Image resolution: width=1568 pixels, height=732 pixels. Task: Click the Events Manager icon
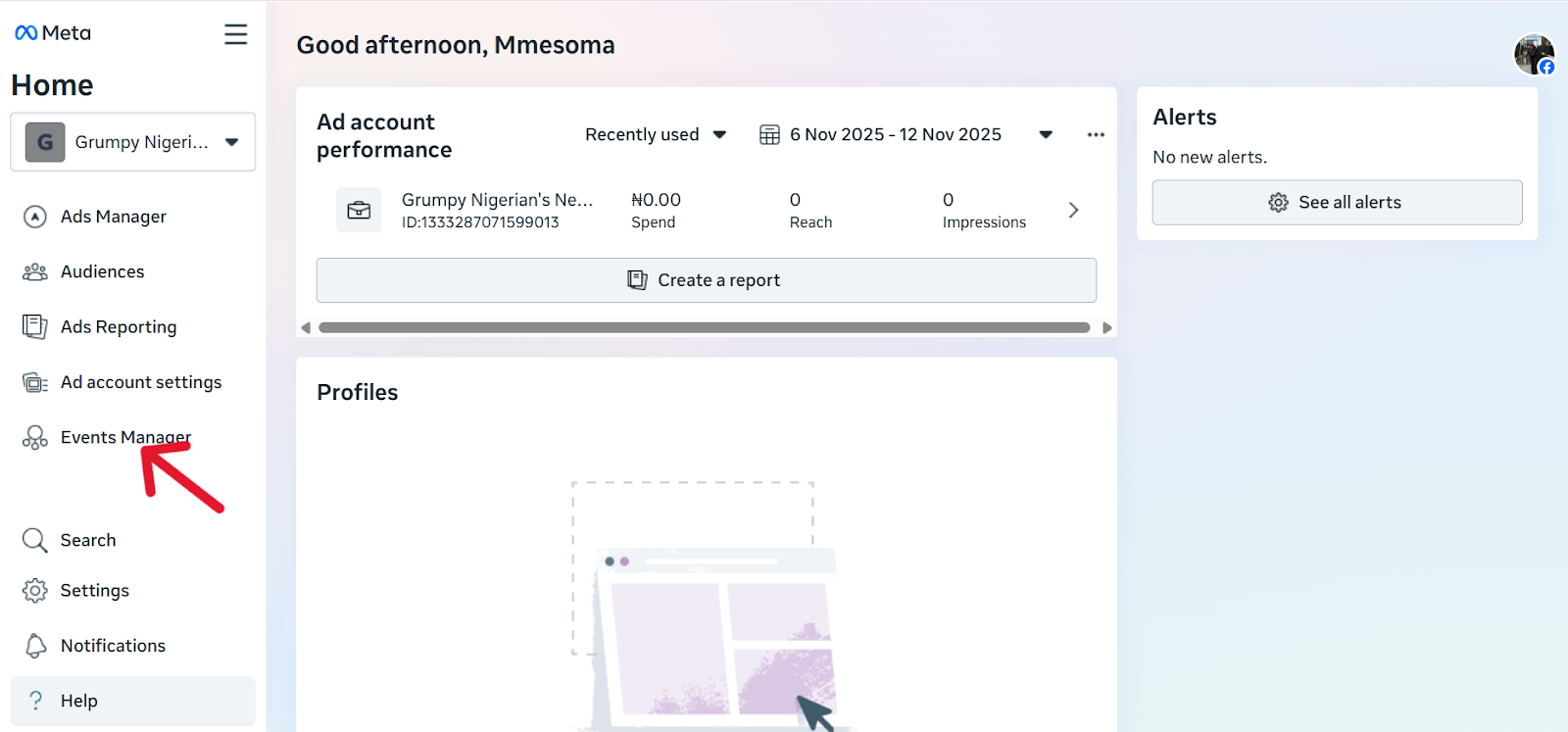[x=35, y=437]
